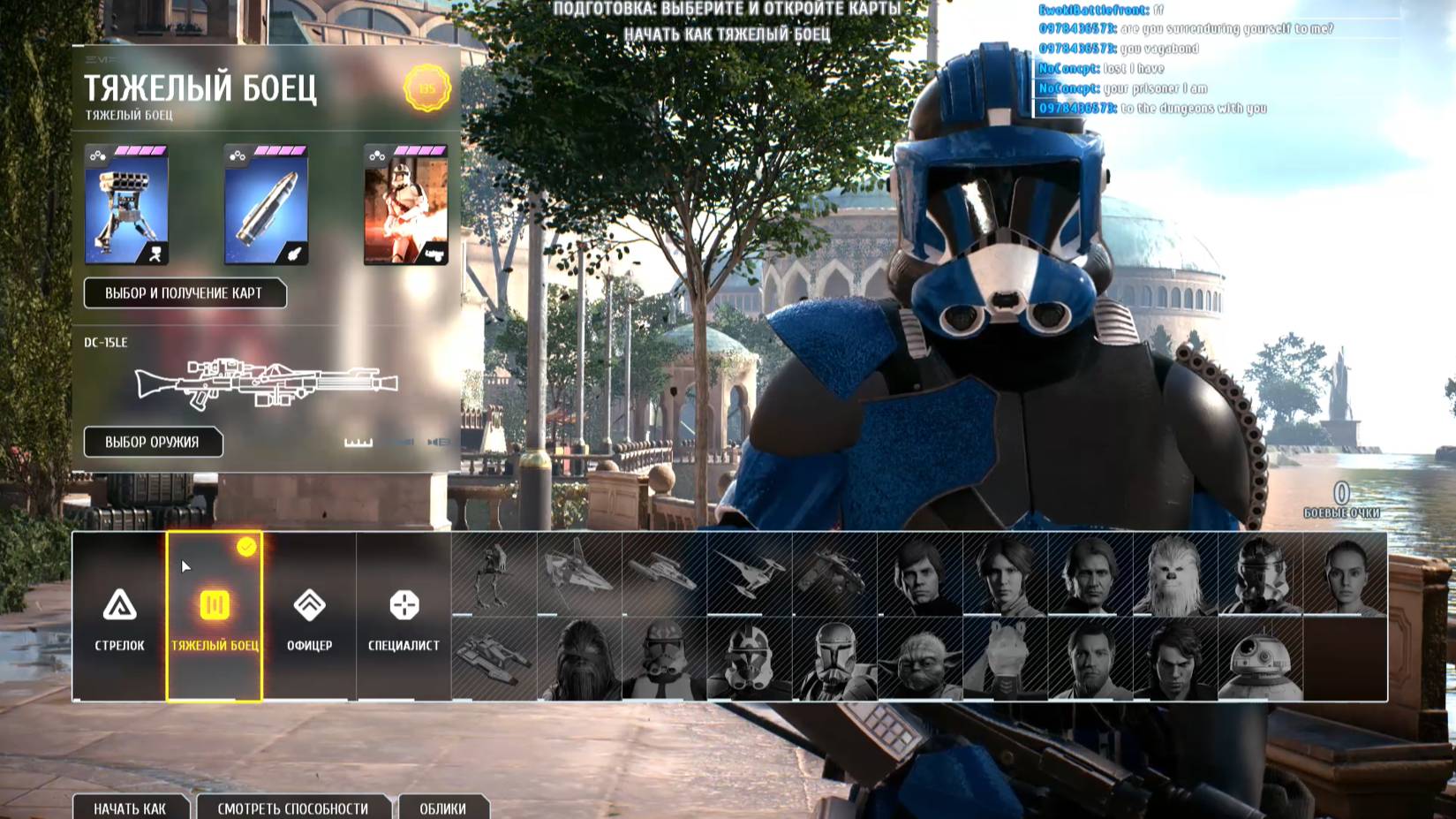1456x819 pixels.
Task: Click the DC-15LE weapon name label
Action: 106,343
